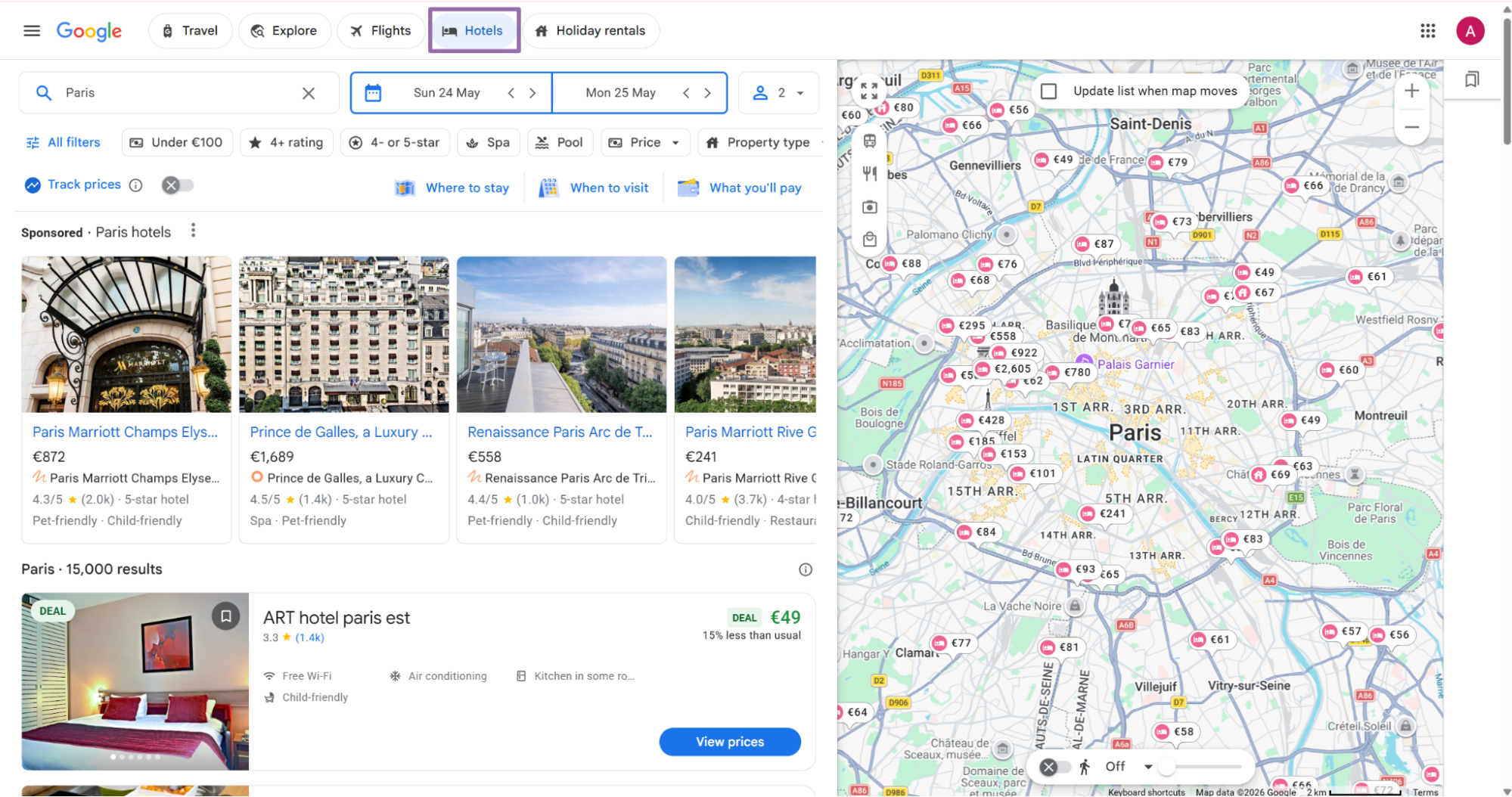Open Paris Marriott Rive Gauche link
1512x797 pixels.
(750, 432)
